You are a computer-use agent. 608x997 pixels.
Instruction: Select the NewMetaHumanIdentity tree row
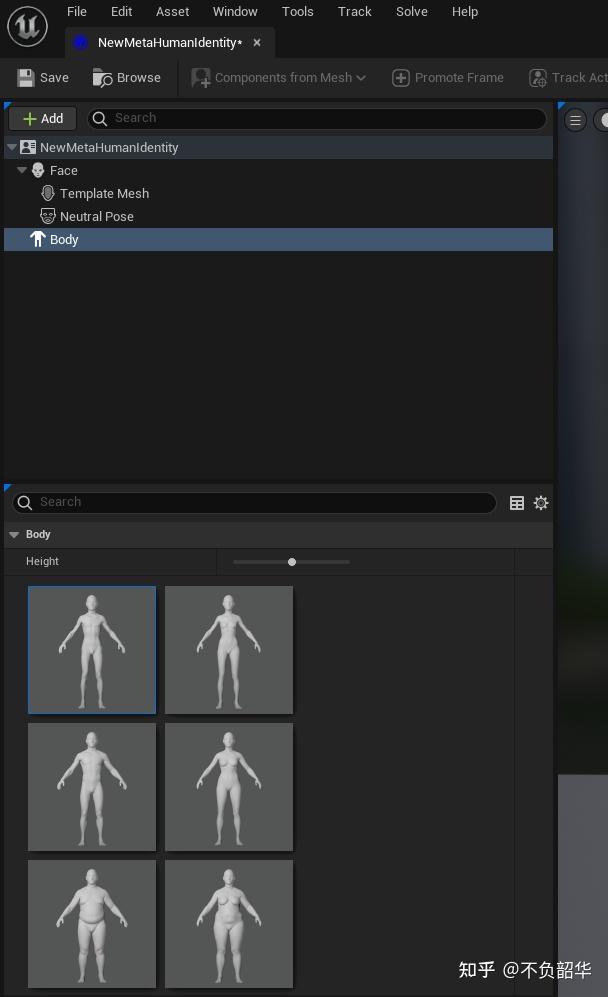tap(279, 148)
